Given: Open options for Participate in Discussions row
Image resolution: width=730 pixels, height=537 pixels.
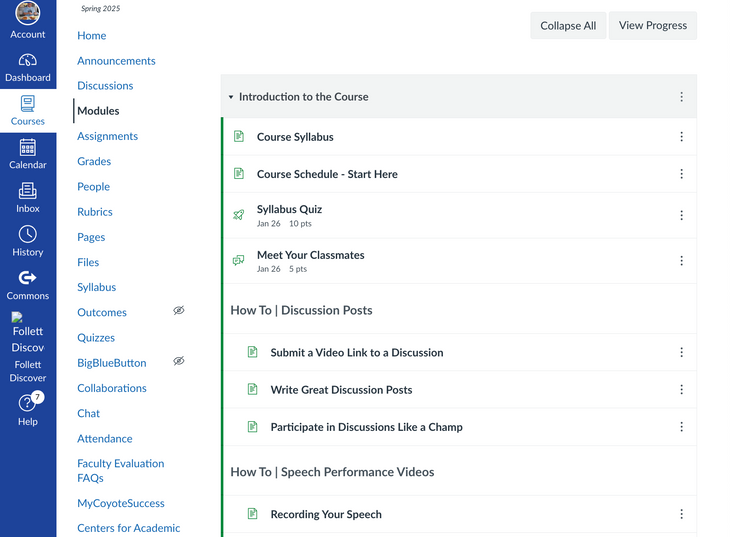Looking at the screenshot, I should click(x=682, y=427).
